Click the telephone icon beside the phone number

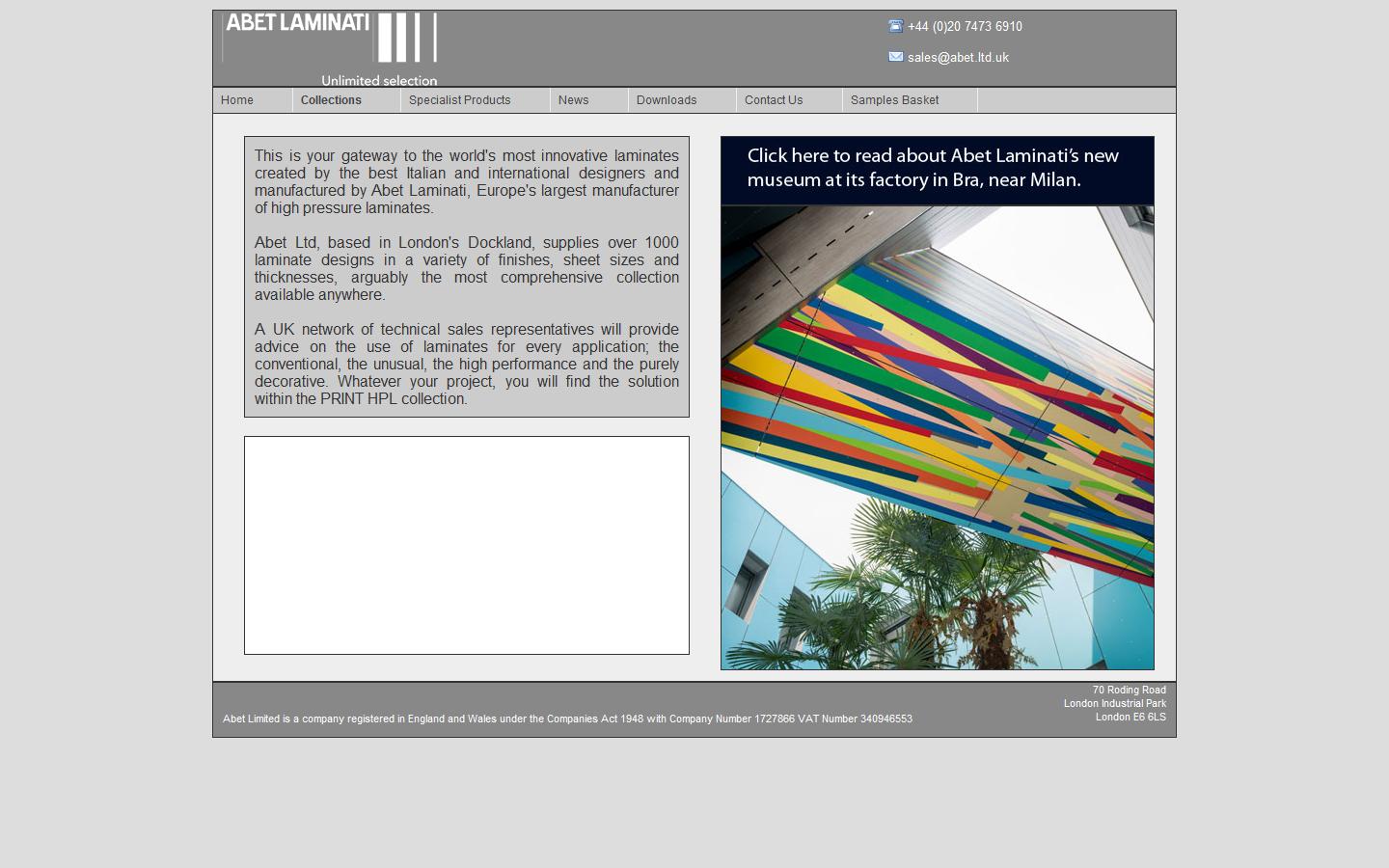point(896,27)
